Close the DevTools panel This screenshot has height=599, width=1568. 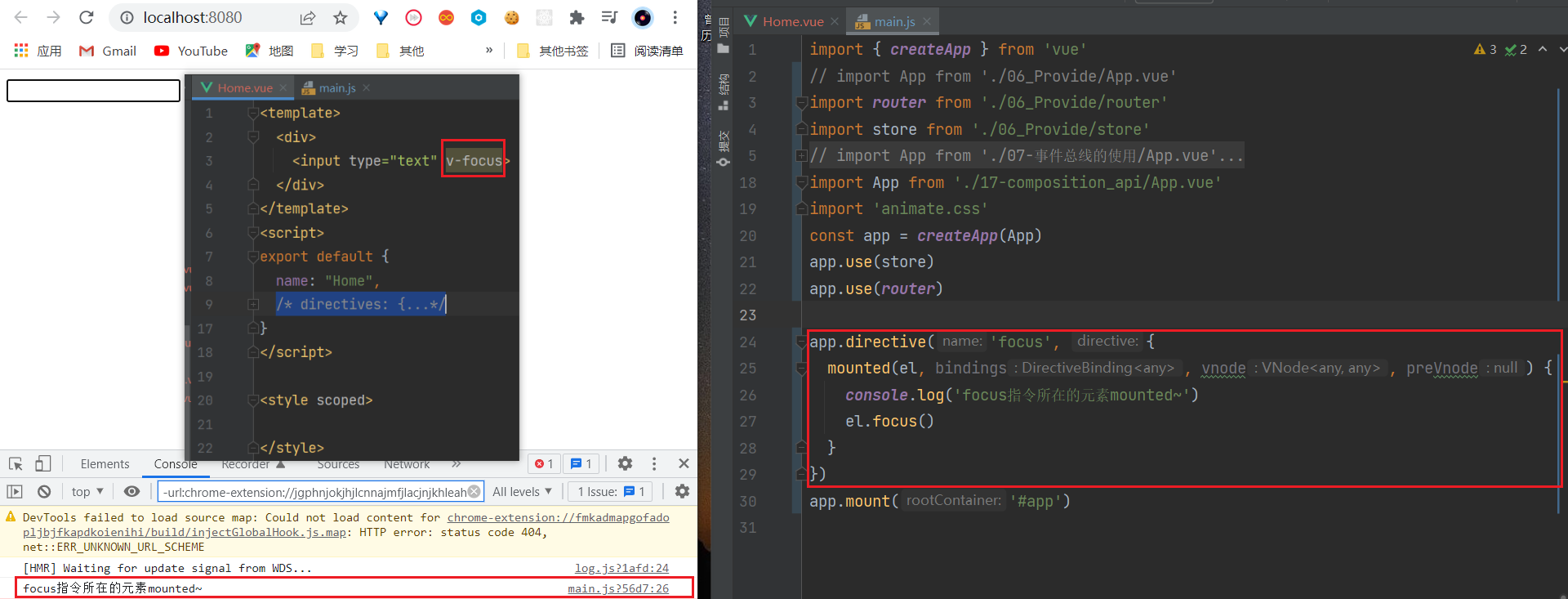pos(684,464)
